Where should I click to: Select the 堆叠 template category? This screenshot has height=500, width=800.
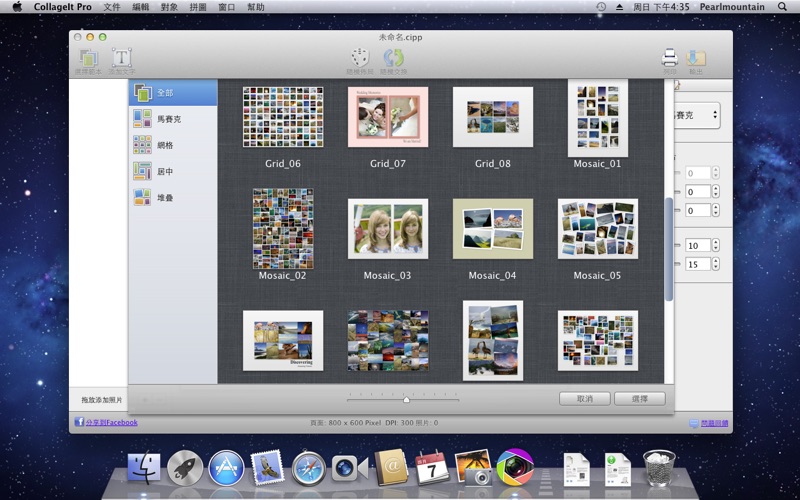pyautogui.click(x=173, y=197)
